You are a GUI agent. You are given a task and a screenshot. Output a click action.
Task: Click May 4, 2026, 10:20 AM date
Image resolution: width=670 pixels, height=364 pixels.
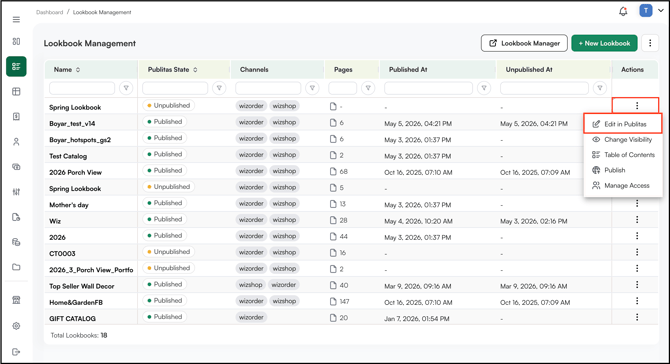[x=418, y=221]
